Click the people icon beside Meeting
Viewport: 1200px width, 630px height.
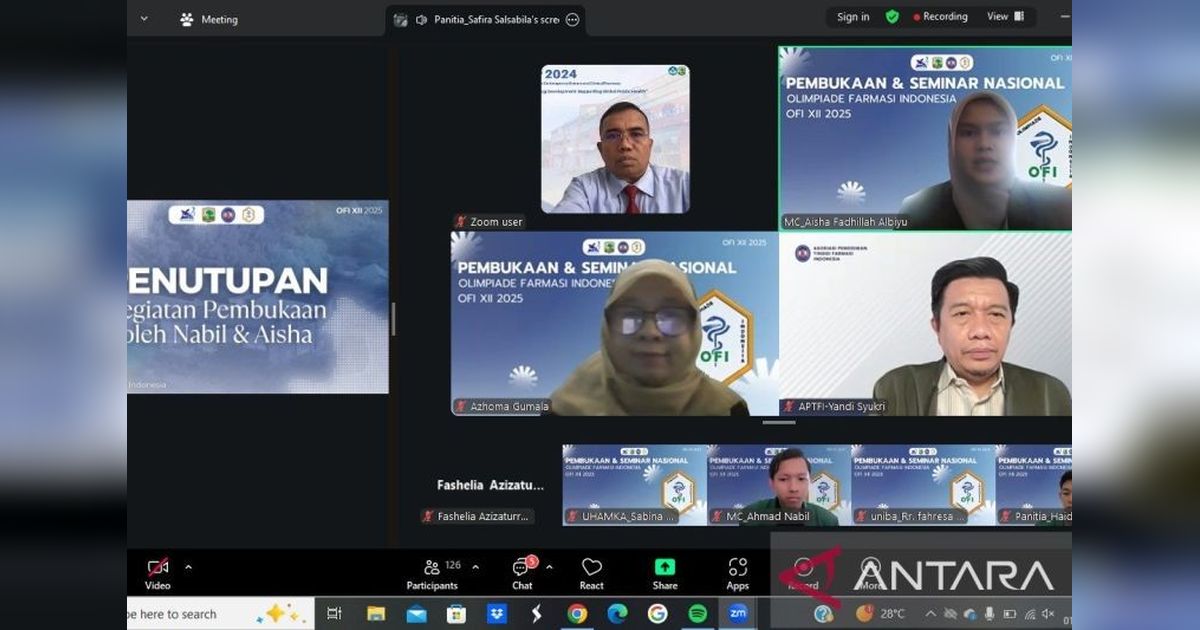click(186, 19)
